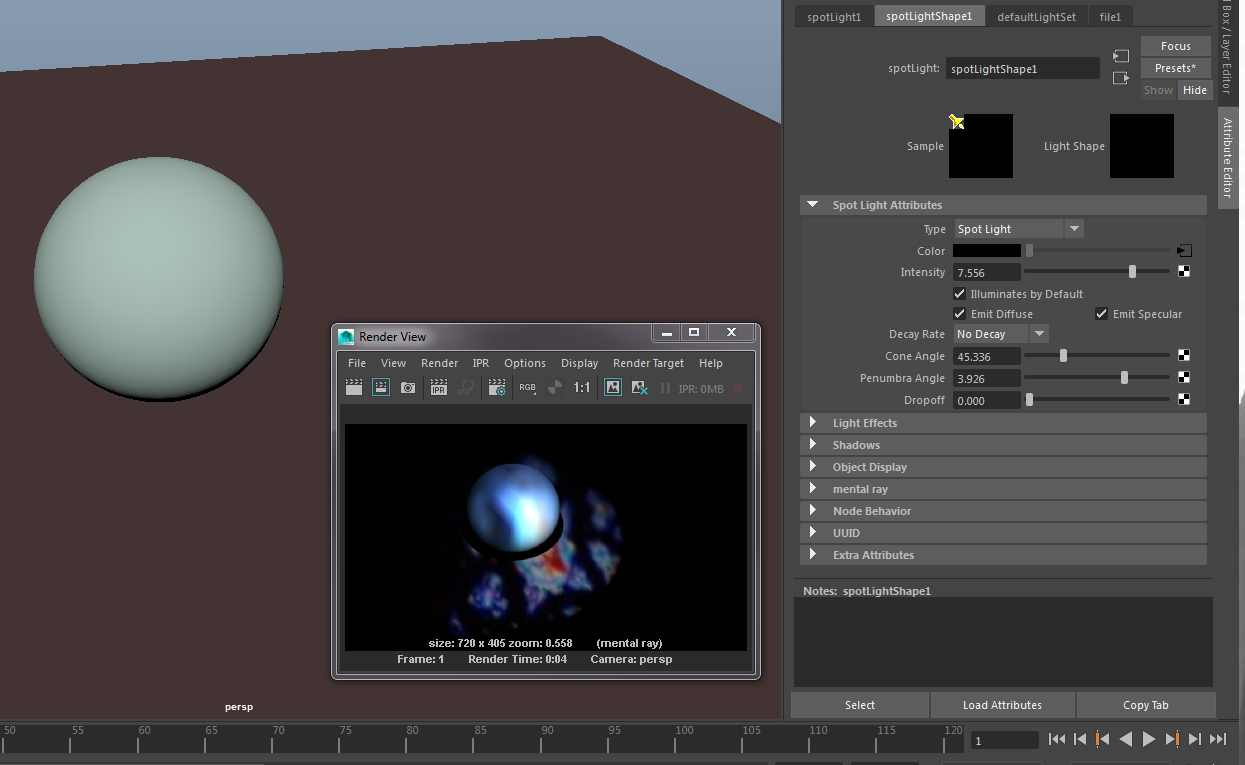
Task: Toggle the Illuminates by Default checkbox
Action: tap(961, 294)
